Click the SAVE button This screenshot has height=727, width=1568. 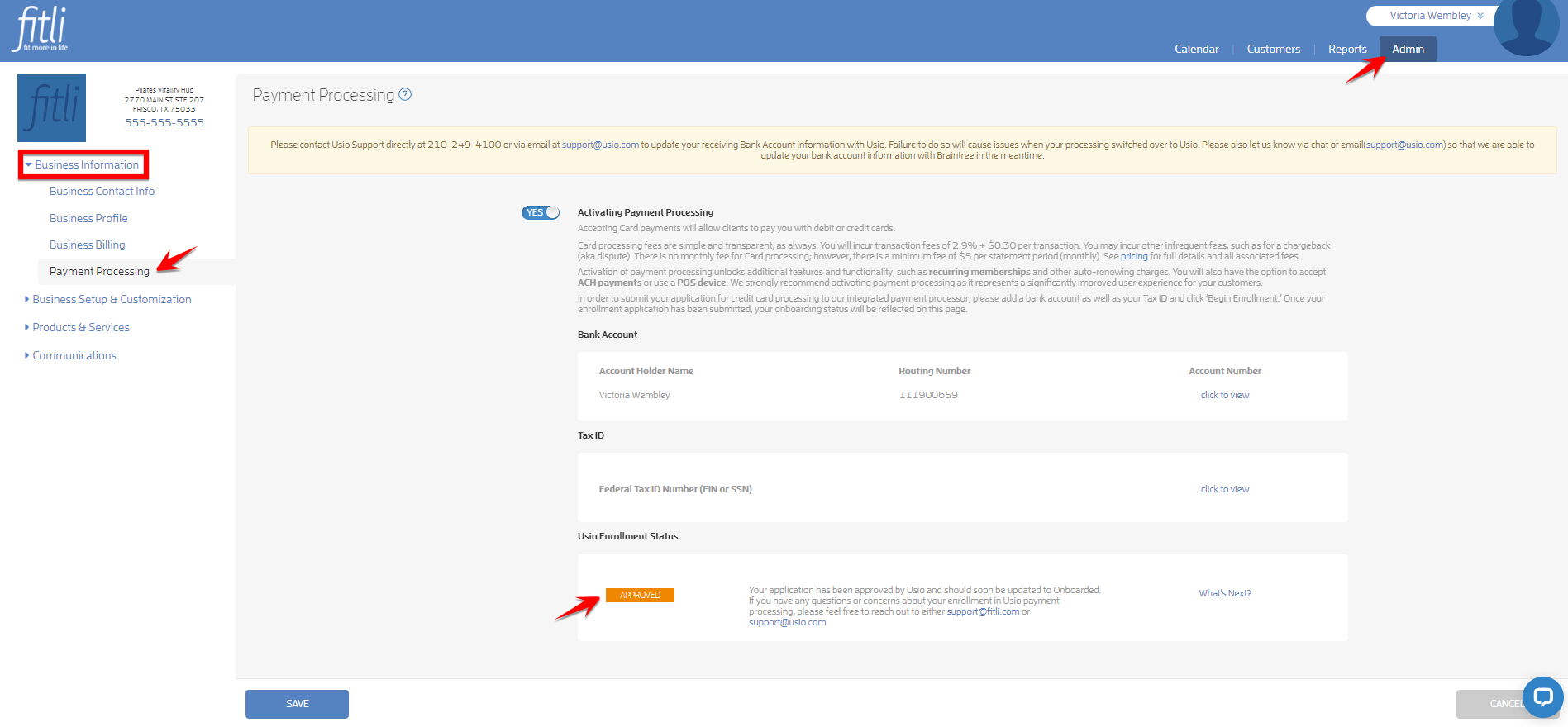tap(297, 704)
